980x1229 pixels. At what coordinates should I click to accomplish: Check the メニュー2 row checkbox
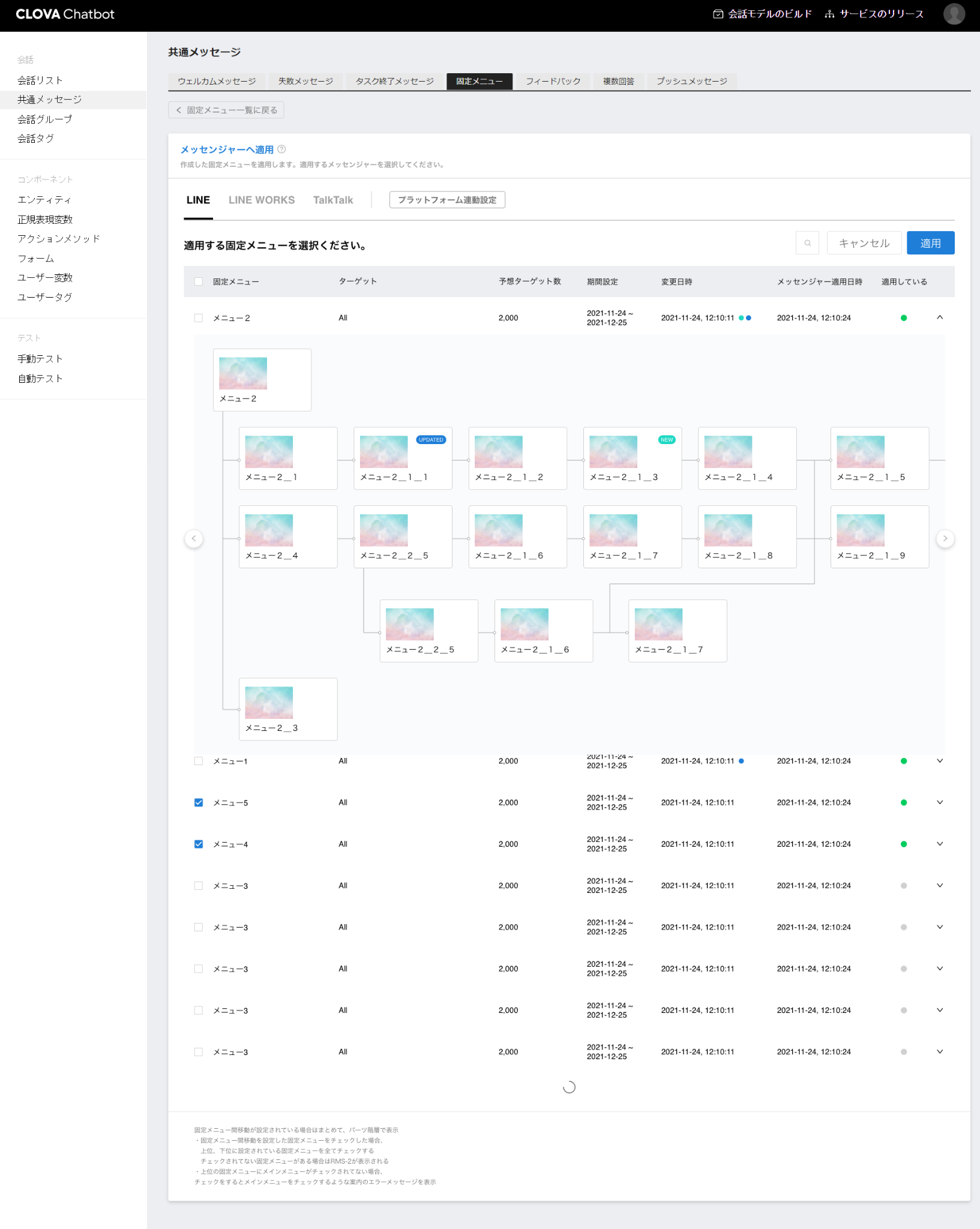tap(199, 318)
